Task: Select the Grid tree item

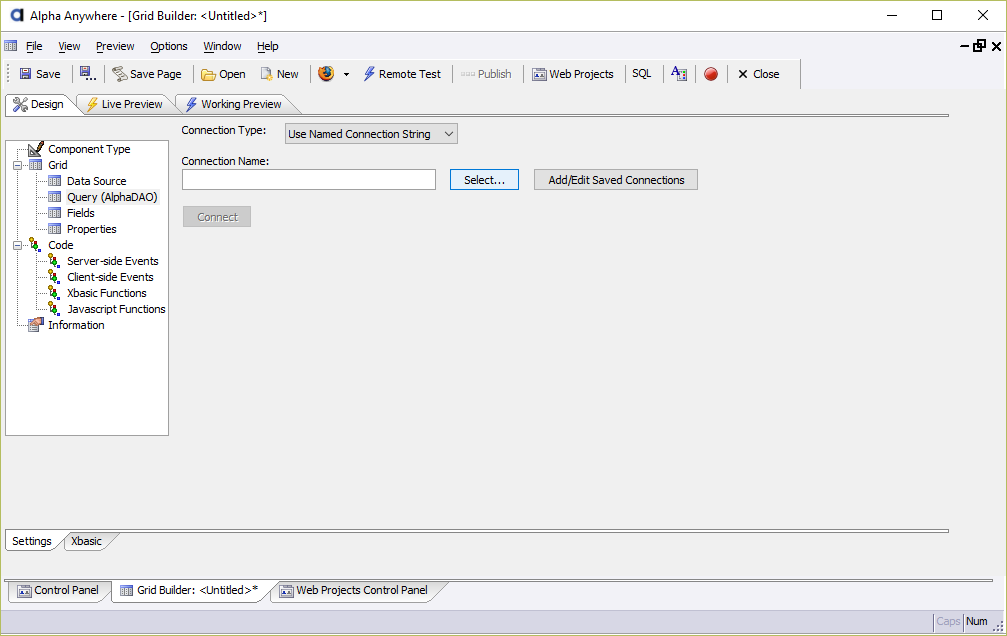Action: click(x=58, y=165)
